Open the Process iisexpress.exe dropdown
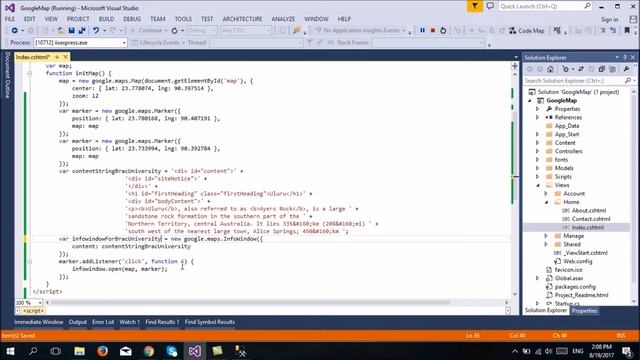Image resolution: width=640 pixels, height=360 pixels. (124, 42)
